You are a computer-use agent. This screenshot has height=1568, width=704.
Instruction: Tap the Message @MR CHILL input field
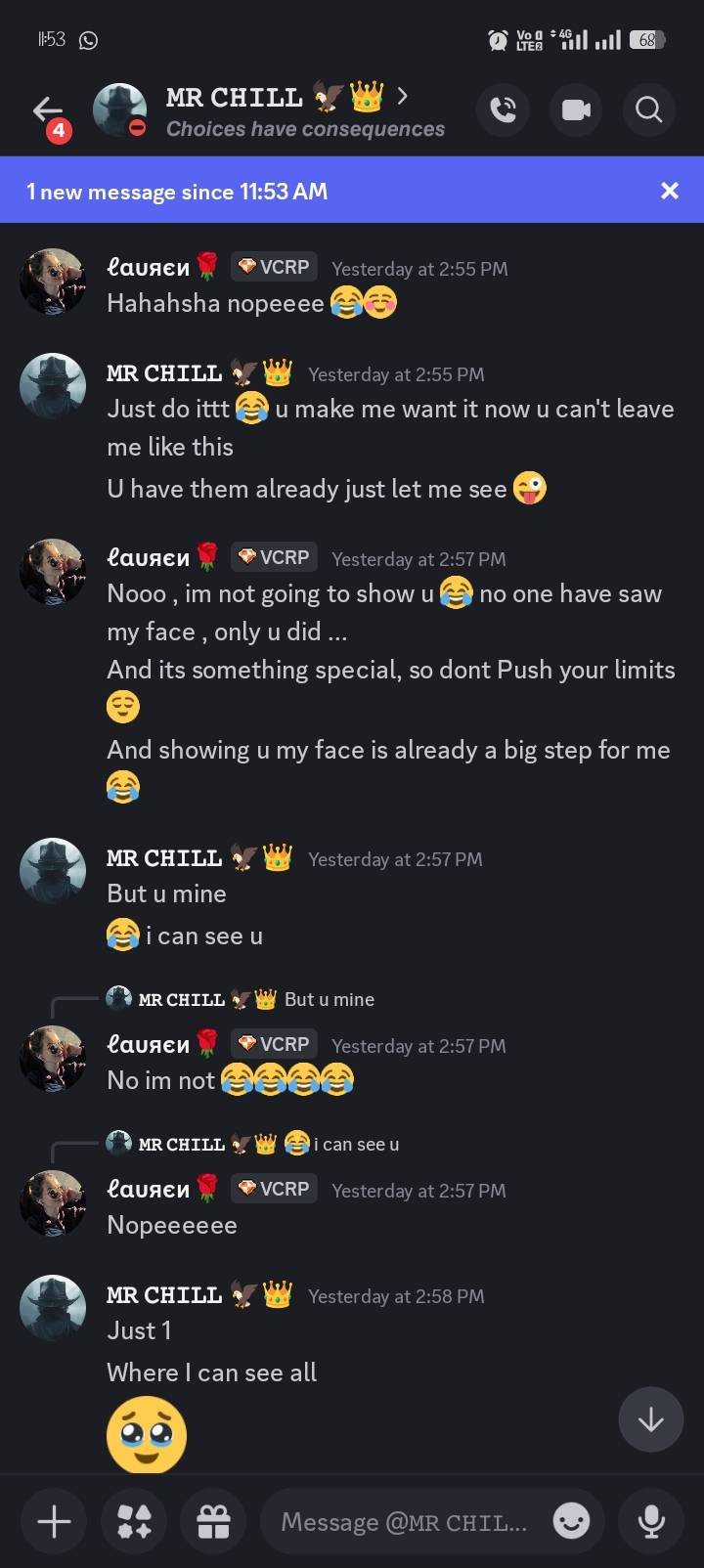tap(403, 1522)
